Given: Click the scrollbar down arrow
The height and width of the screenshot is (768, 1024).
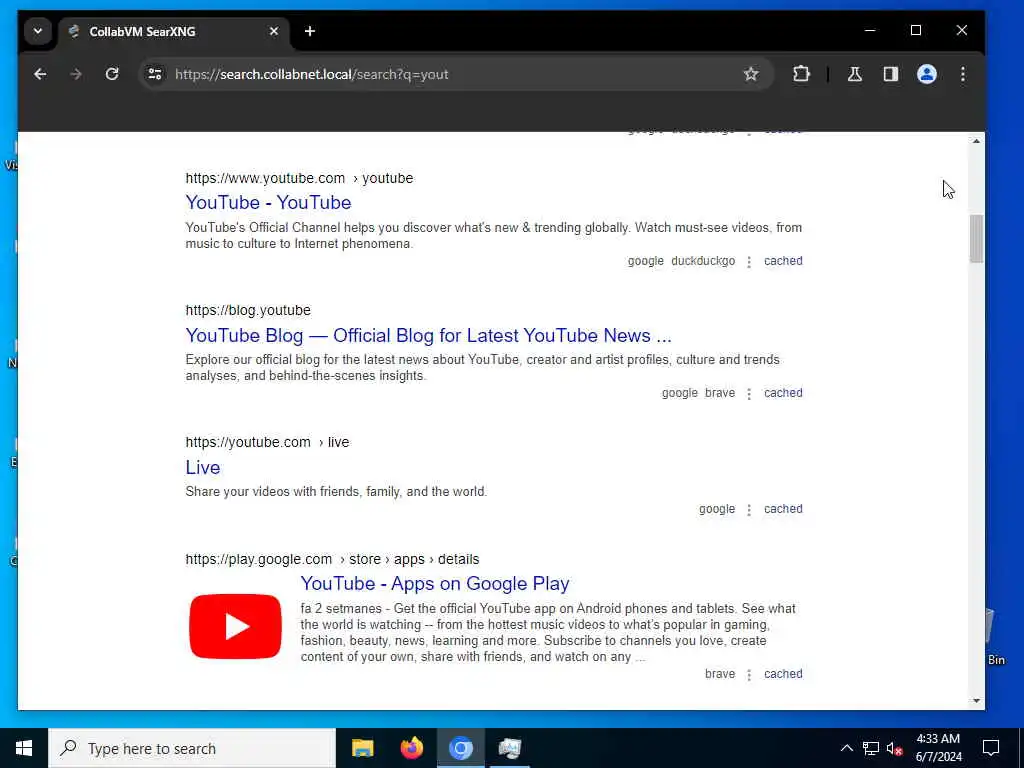Looking at the screenshot, I should tap(976, 701).
